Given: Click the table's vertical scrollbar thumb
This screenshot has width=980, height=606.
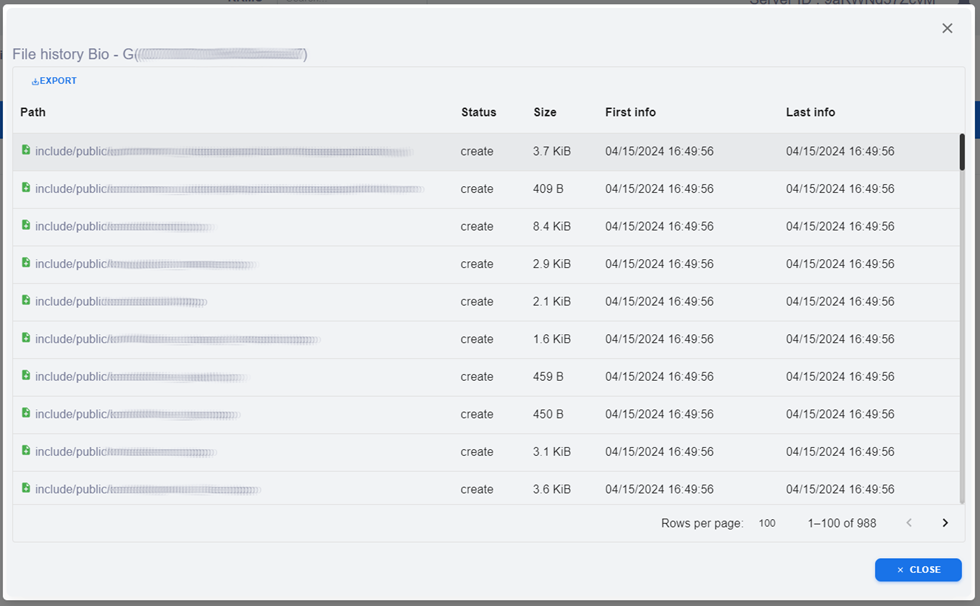Looking at the screenshot, I should (962, 152).
